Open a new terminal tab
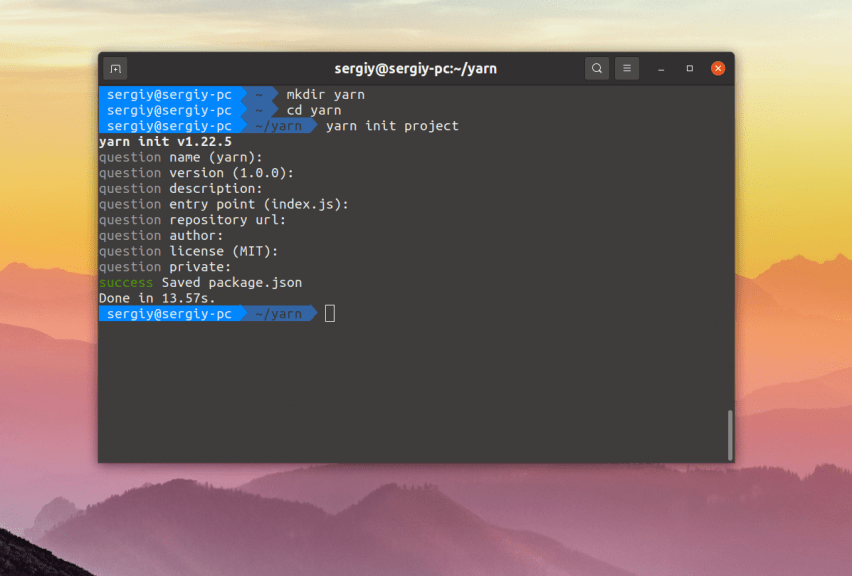 click(x=114, y=68)
